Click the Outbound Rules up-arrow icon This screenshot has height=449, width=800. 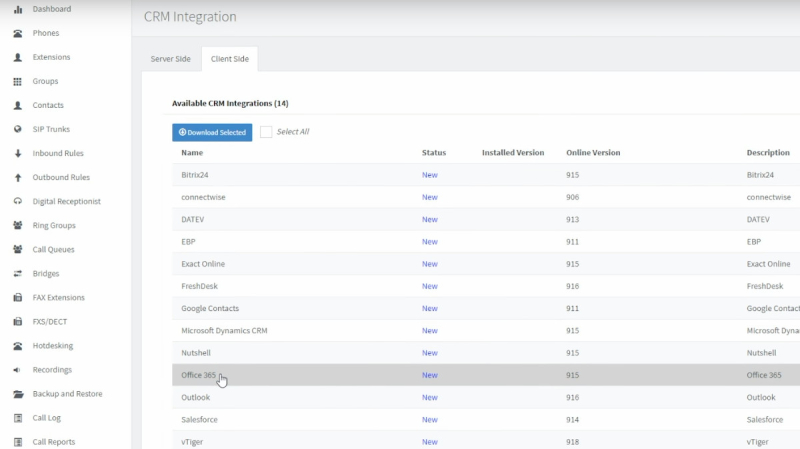point(18,178)
